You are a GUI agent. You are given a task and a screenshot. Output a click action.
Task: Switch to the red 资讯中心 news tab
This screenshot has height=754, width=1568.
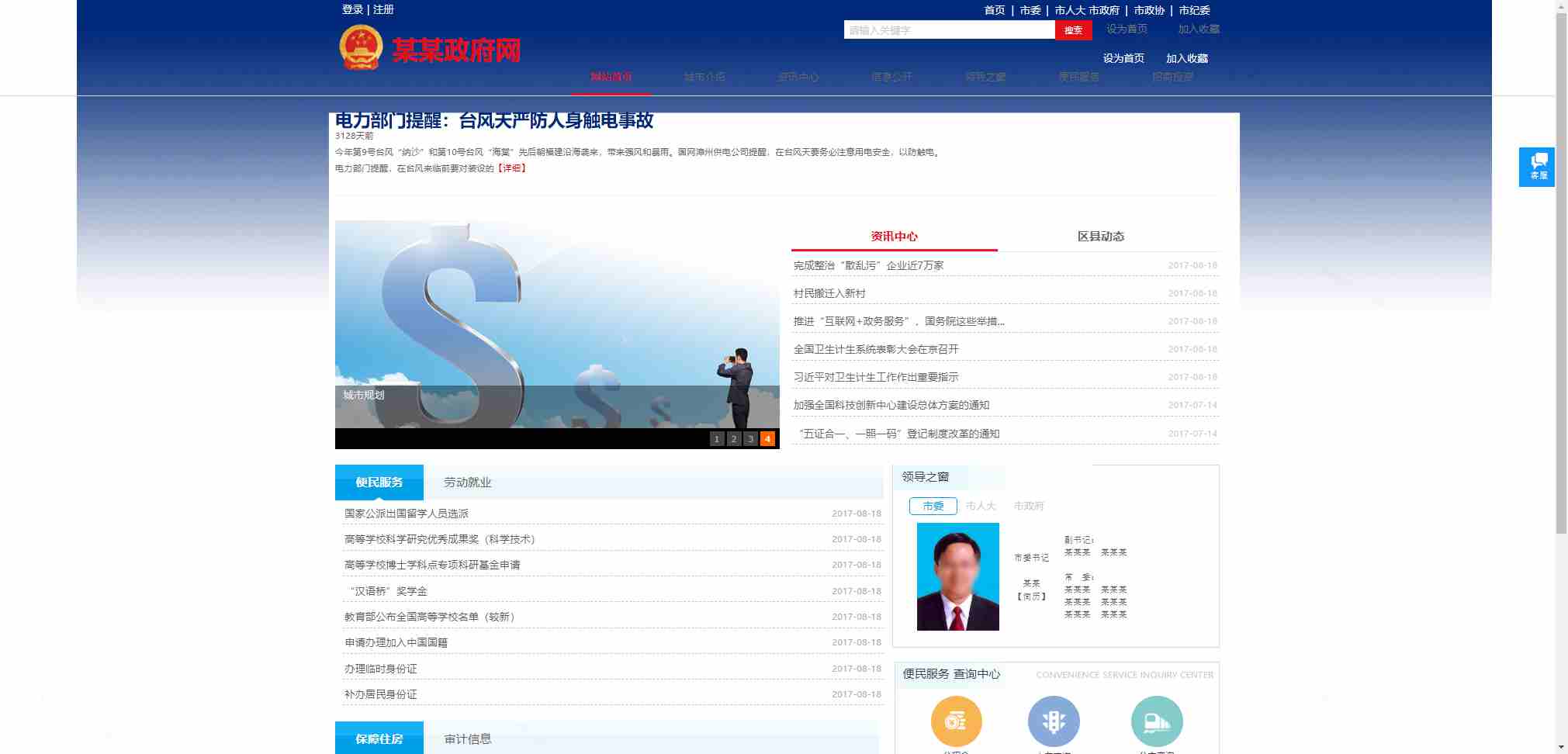coord(894,237)
